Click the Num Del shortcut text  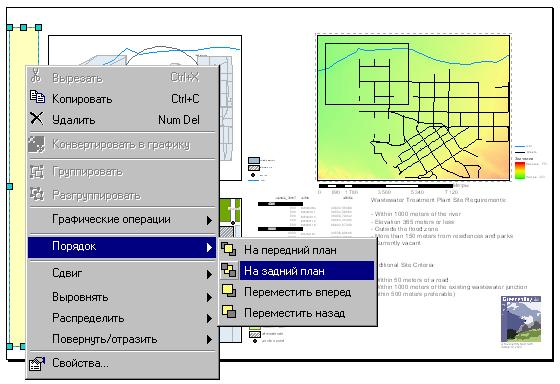[x=179, y=120]
